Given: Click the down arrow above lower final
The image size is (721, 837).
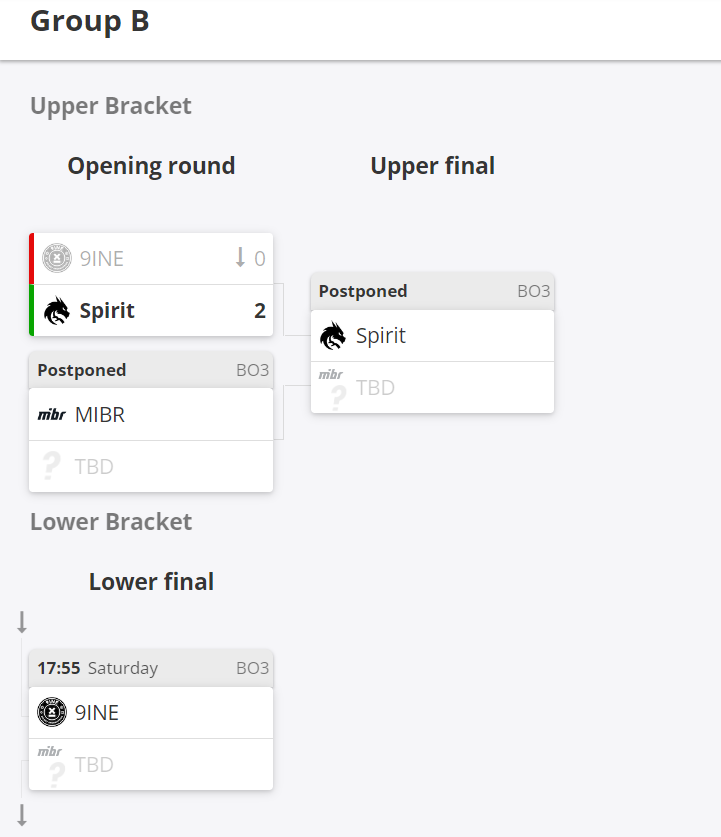Looking at the screenshot, I should click(22, 622).
